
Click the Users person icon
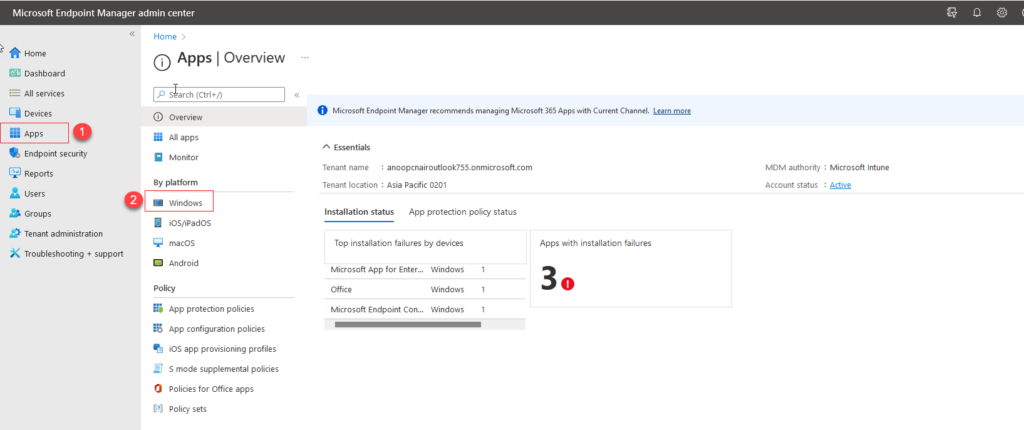[15, 193]
